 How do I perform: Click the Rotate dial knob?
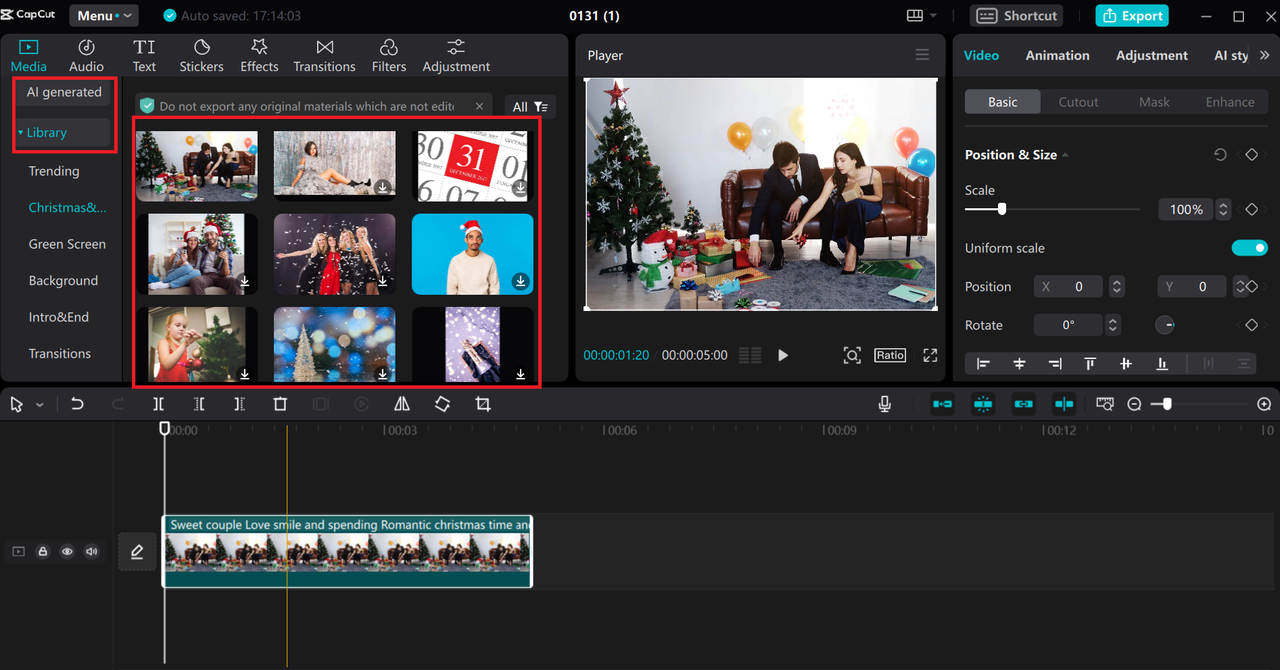point(1165,325)
